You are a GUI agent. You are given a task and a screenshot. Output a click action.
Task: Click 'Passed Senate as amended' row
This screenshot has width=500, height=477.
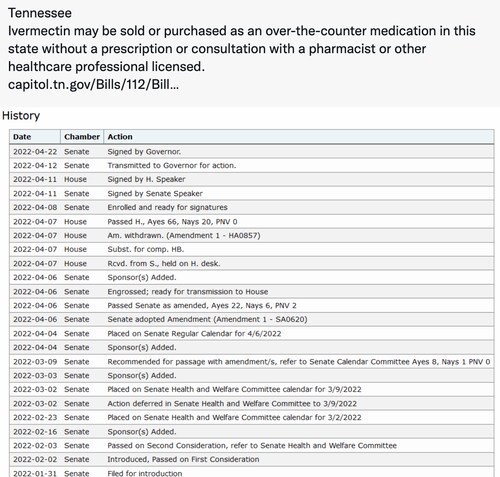coord(252,306)
